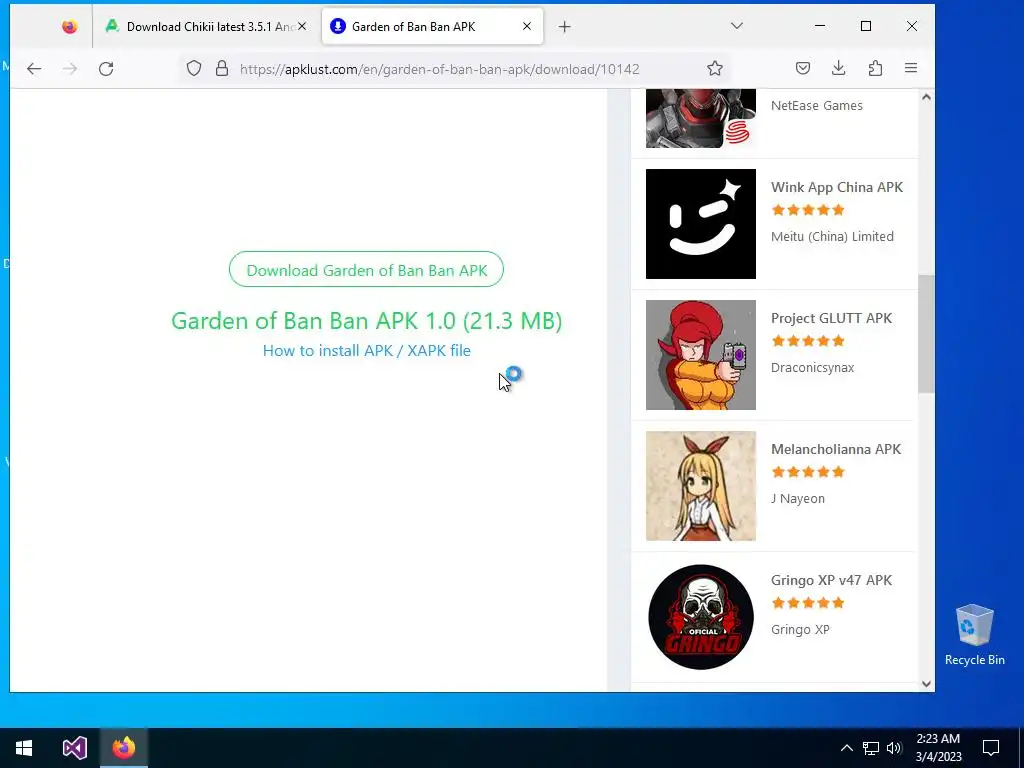Click Gringo XP star rating
The height and width of the screenshot is (768, 1024).
(808, 603)
